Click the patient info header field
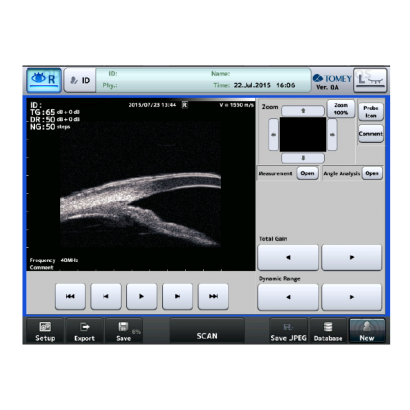Screen dimensions: 410x410 pos(203,80)
